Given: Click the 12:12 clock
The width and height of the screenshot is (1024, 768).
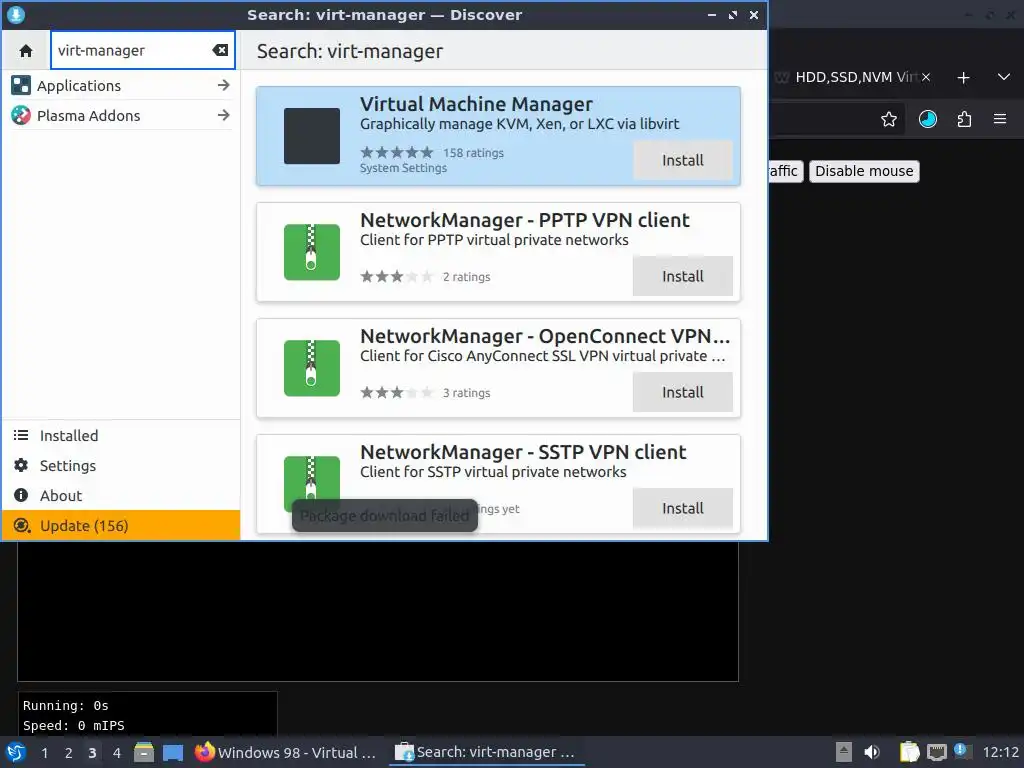Looking at the screenshot, I should 1000,752.
